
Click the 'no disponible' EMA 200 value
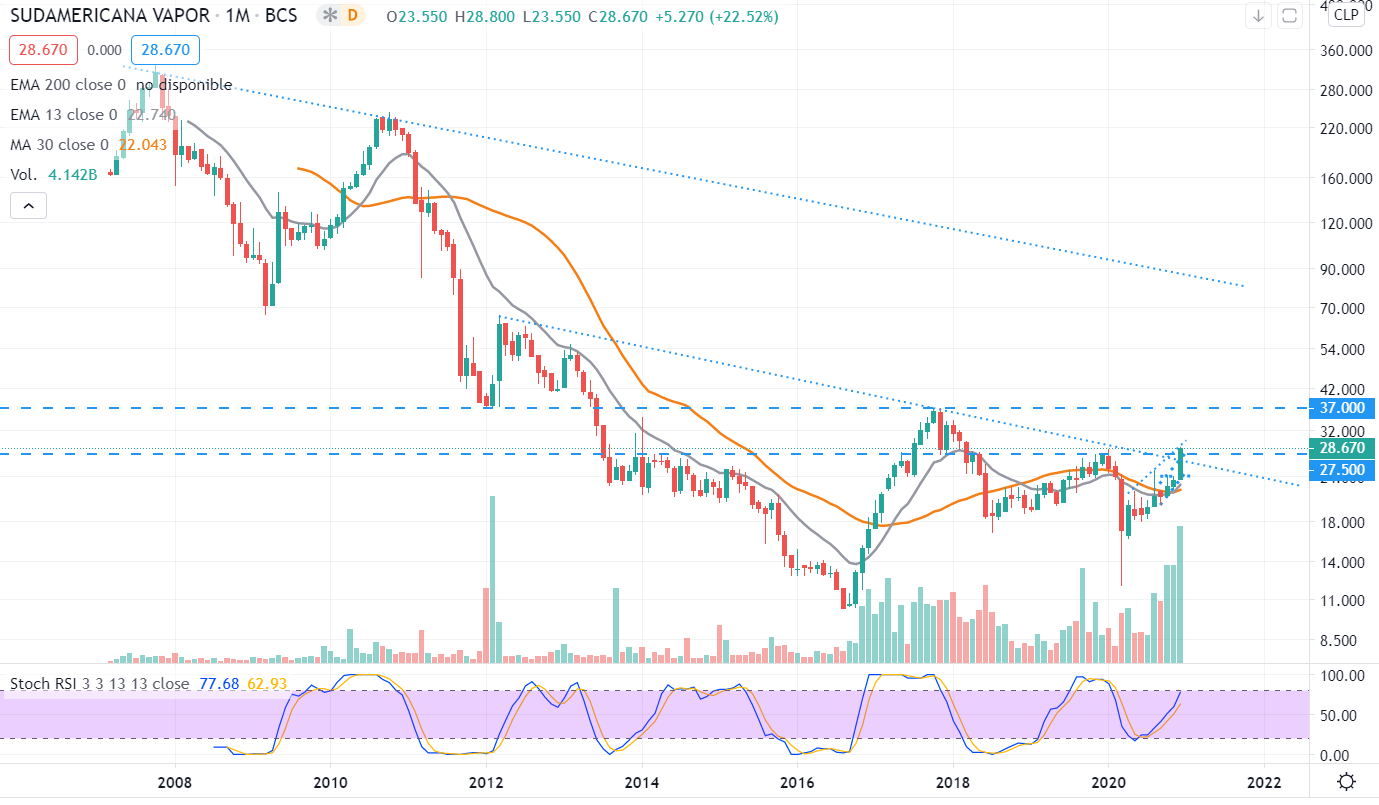point(186,85)
